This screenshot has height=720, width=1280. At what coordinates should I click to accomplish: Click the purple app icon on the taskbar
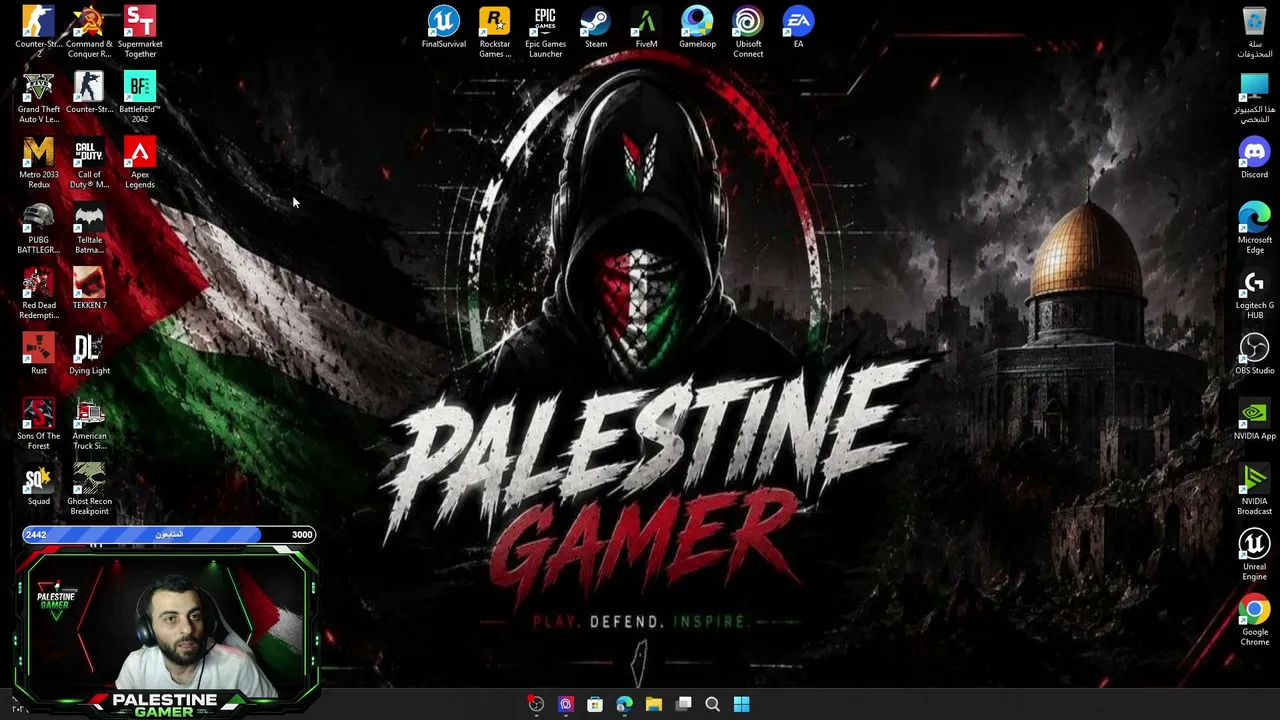click(565, 704)
